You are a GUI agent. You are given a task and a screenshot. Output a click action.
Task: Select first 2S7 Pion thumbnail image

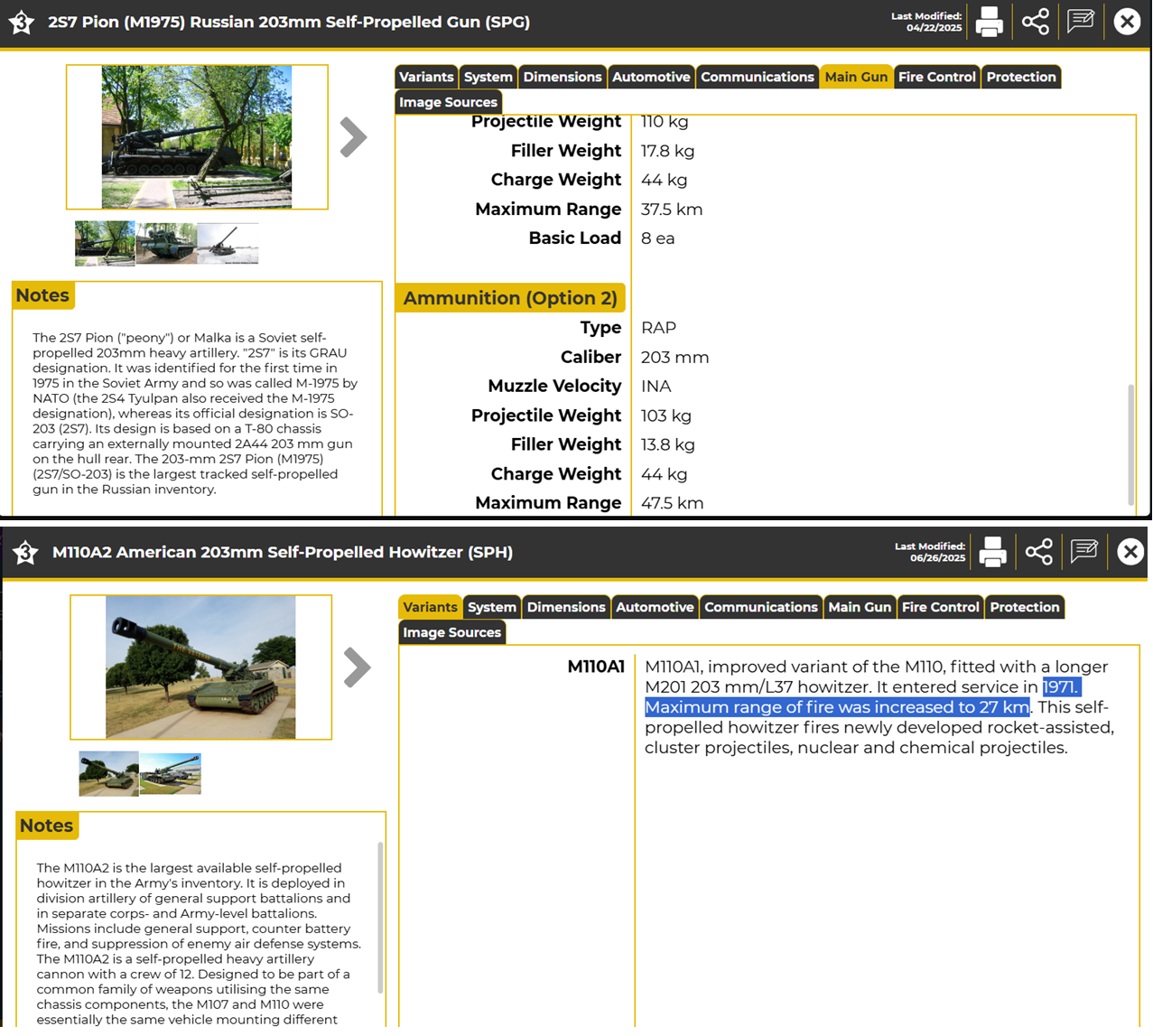click(x=105, y=243)
